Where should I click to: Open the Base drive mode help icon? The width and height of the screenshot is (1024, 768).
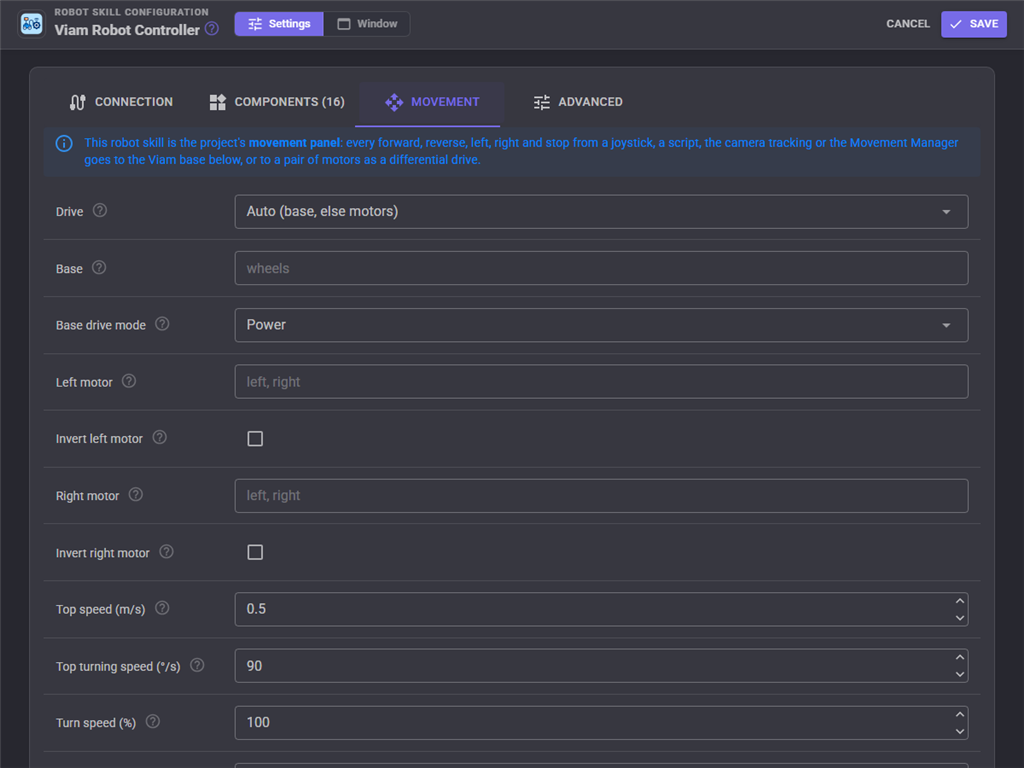pyautogui.click(x=162, y=324)
